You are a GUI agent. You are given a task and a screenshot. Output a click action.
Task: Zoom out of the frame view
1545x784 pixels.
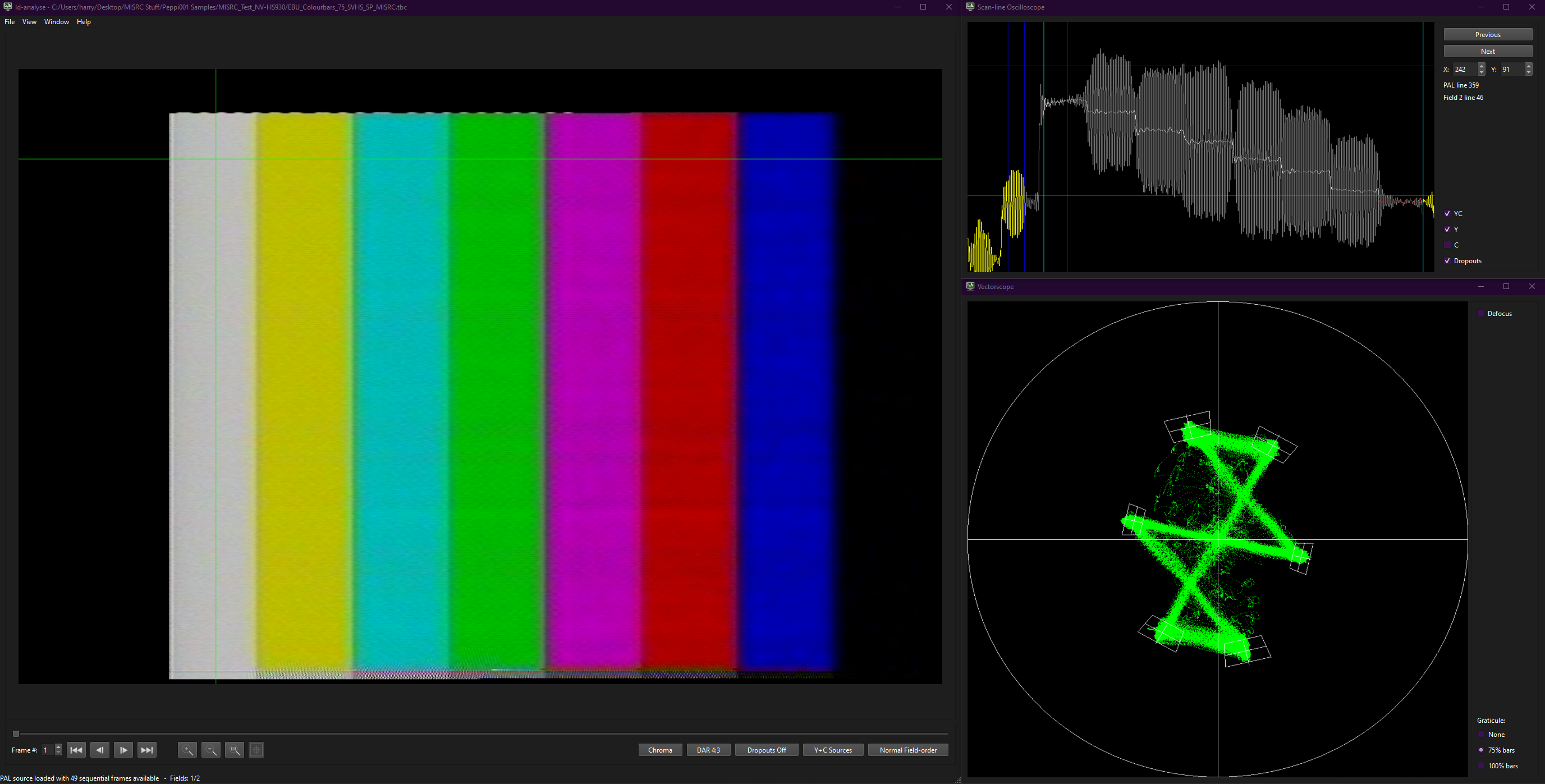click(x=210, y=750)
